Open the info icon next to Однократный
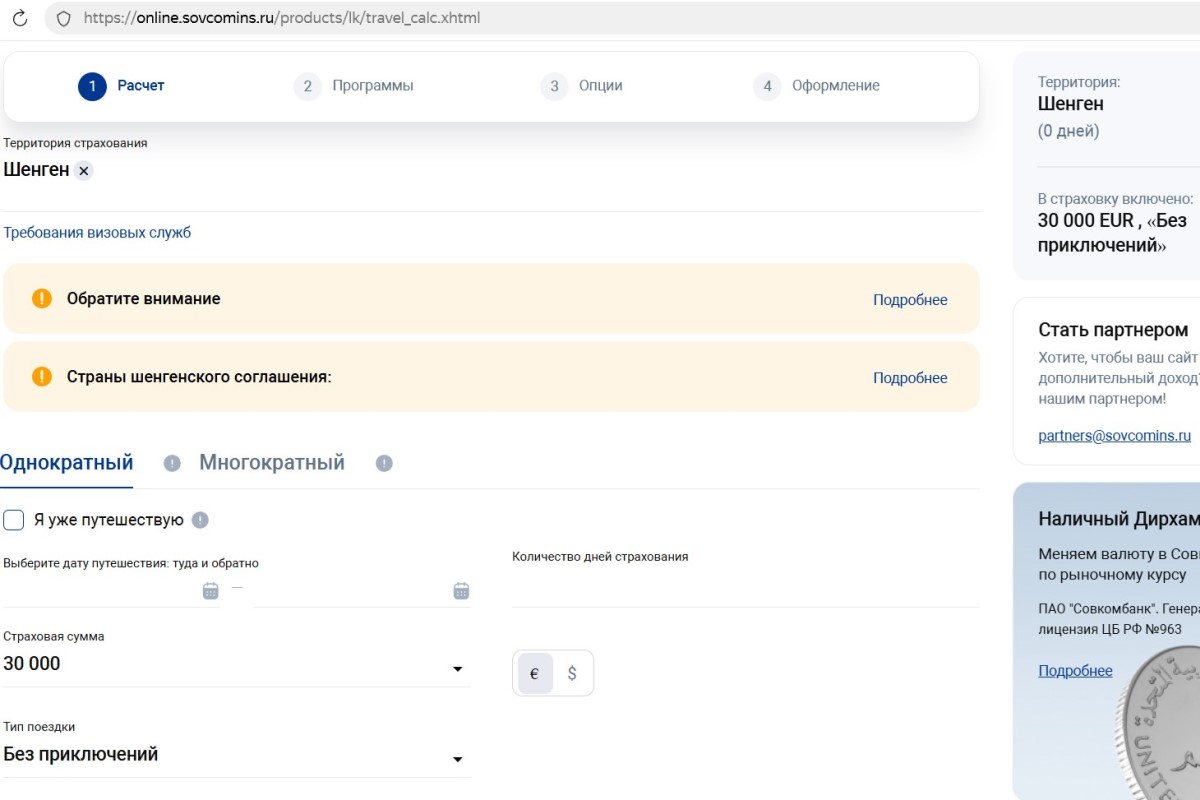1200x800 pixels. (172, 463)
